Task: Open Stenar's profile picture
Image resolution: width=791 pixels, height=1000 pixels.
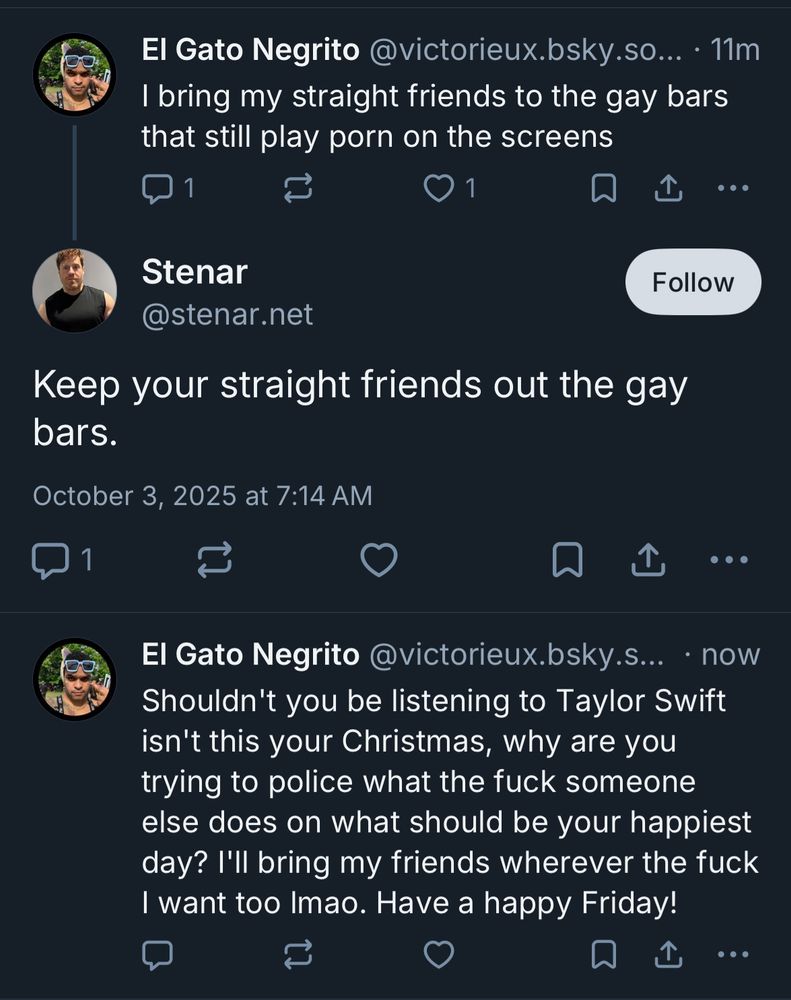Action: pos(74,290)
